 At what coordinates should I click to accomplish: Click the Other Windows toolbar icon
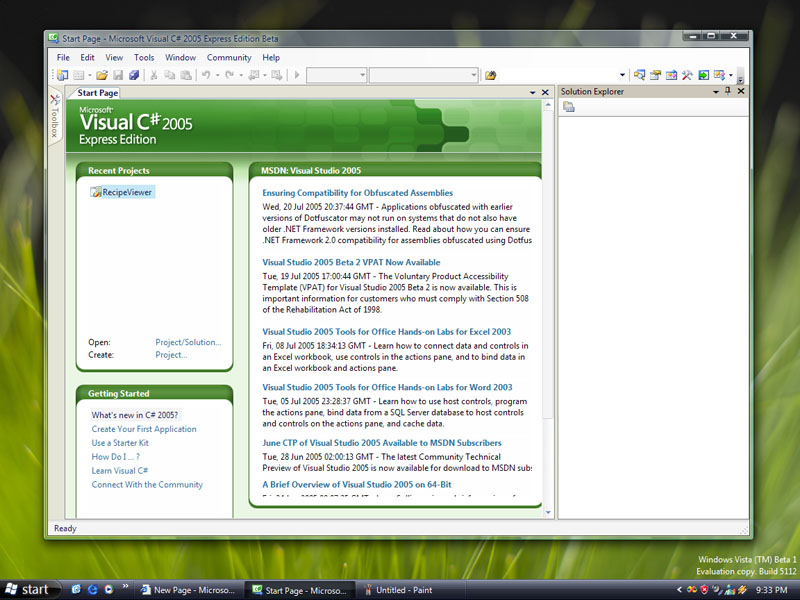[x=719, y=76]
